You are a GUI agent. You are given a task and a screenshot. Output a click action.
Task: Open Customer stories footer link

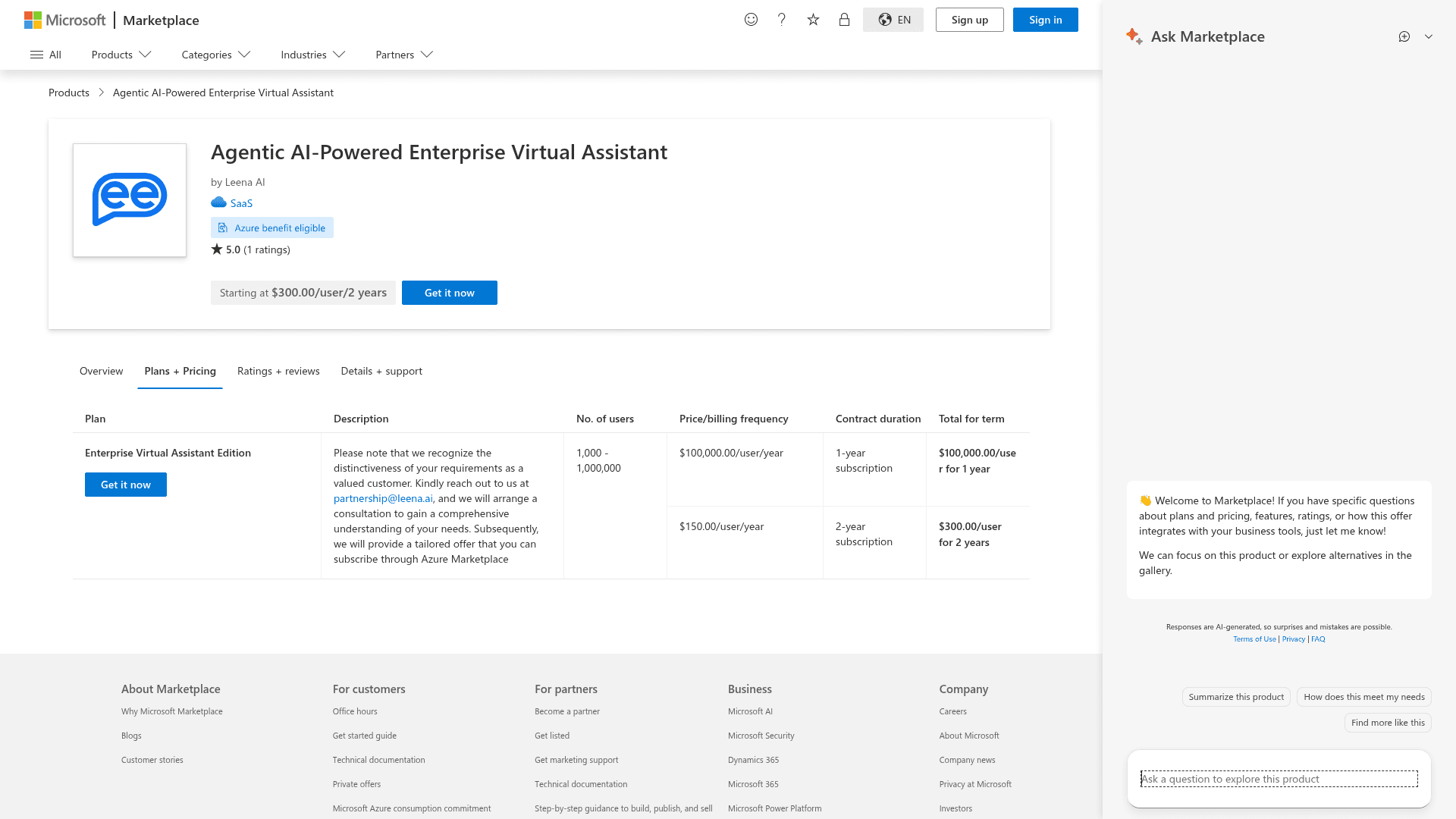point(152,760)
